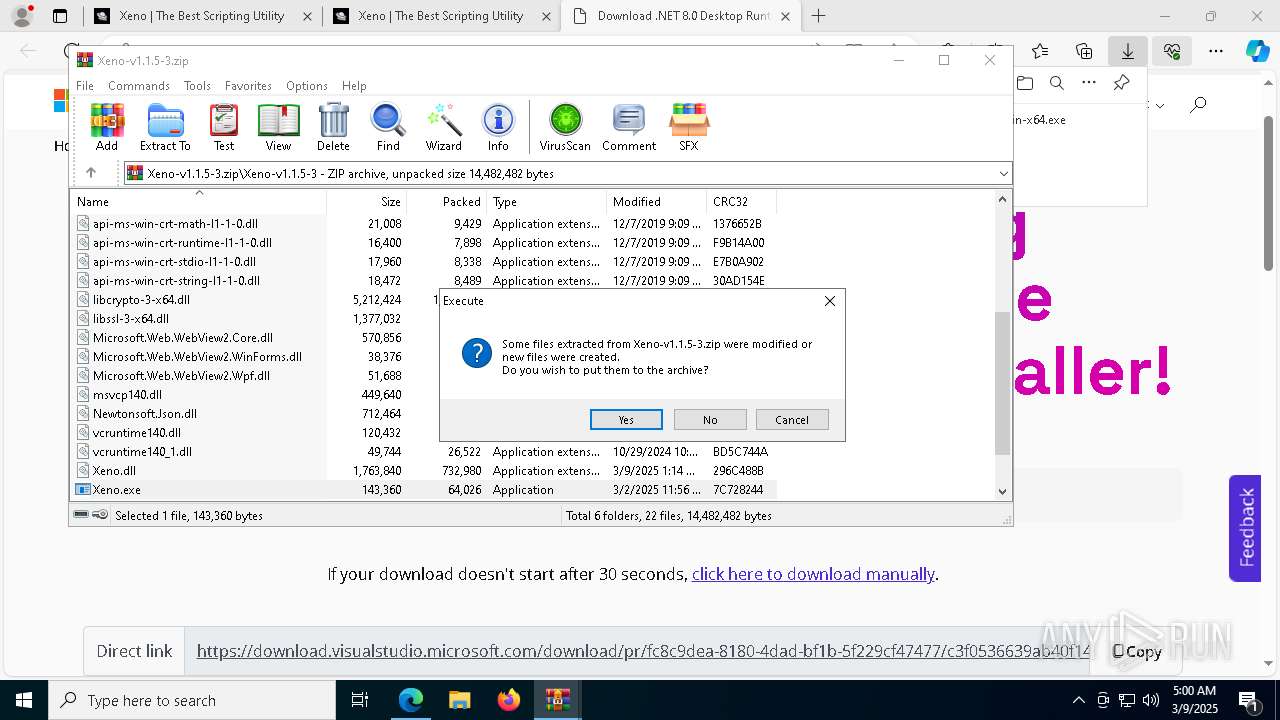The height and width of the screenshot is (720, 1280).
Task: Click the Add toolbar icon in WinRAR
Action: pyautogui.click(x=107, y=127)
